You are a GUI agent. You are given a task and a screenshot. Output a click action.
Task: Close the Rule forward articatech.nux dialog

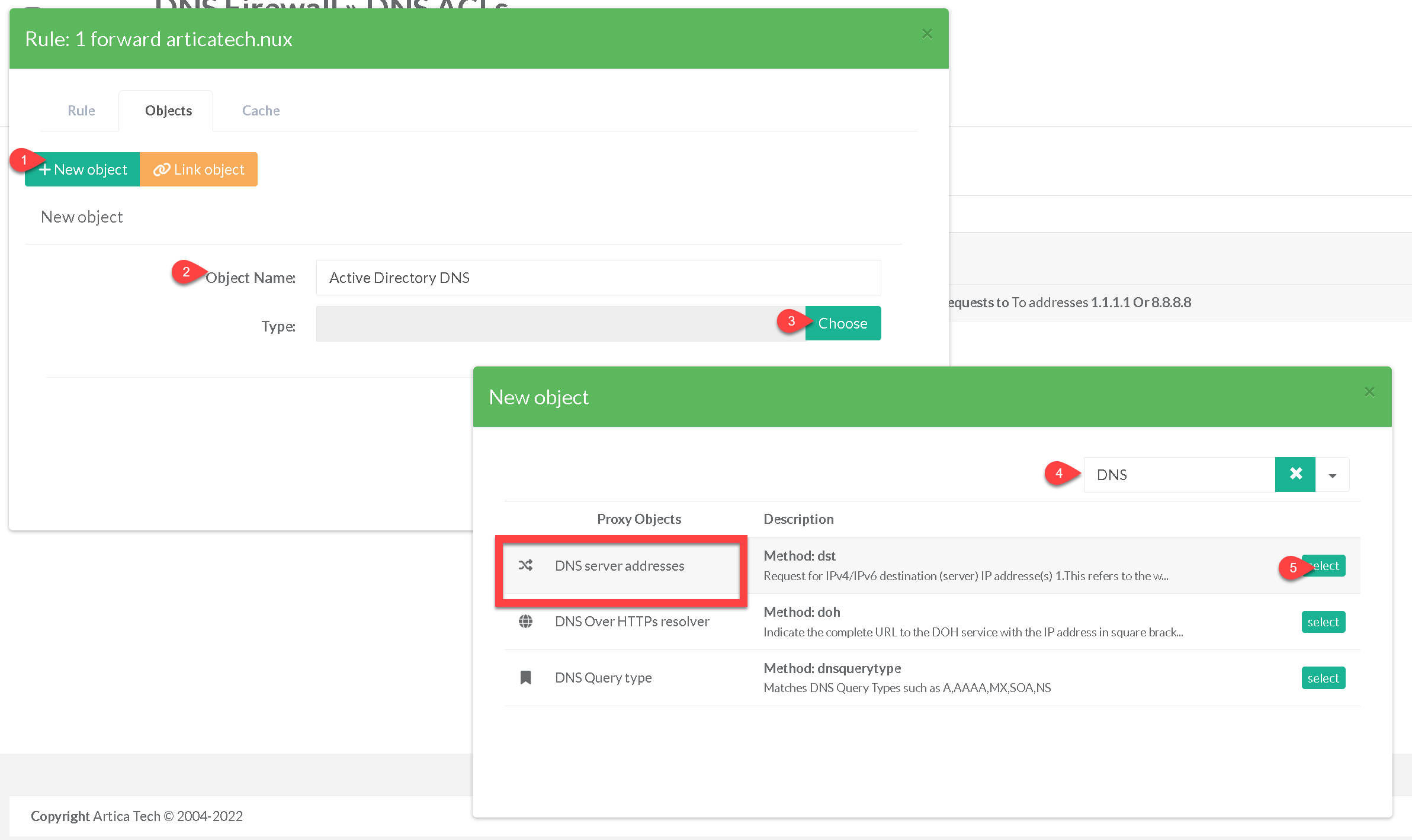[x=927, y=34]
